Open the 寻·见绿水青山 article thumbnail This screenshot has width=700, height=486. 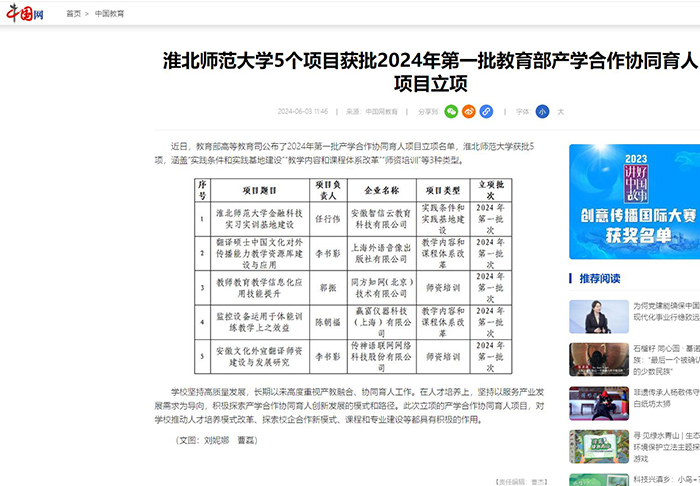point(598,445)
